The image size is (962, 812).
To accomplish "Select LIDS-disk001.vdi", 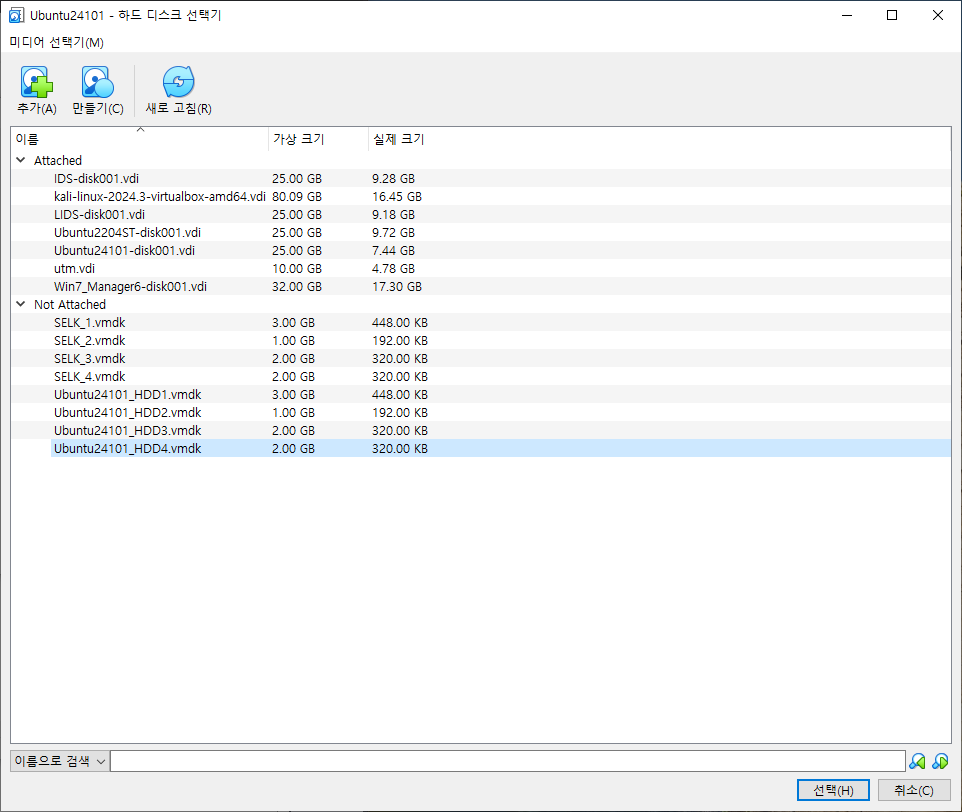I will (99, 215).
